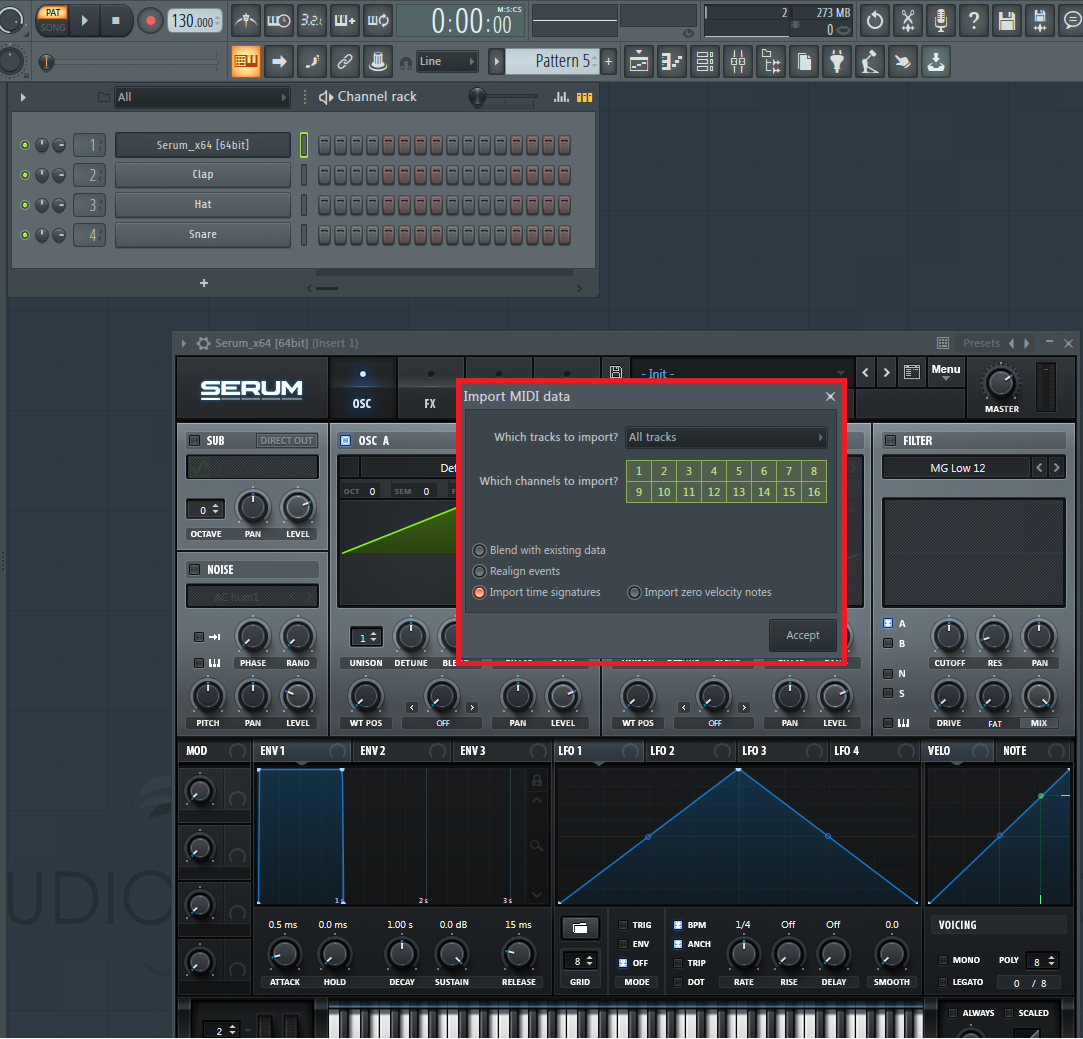Toggle Import time signatures option
Screen dimensions: 1083x1039
479,593
